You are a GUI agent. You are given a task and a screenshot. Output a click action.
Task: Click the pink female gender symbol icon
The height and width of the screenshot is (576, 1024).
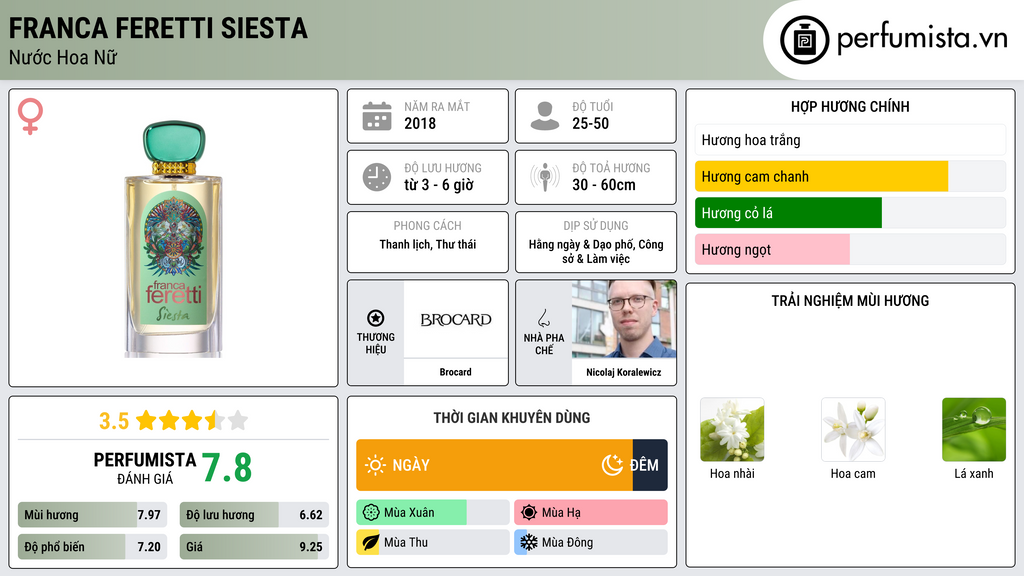pyautogui.click(x=30, y=116)
